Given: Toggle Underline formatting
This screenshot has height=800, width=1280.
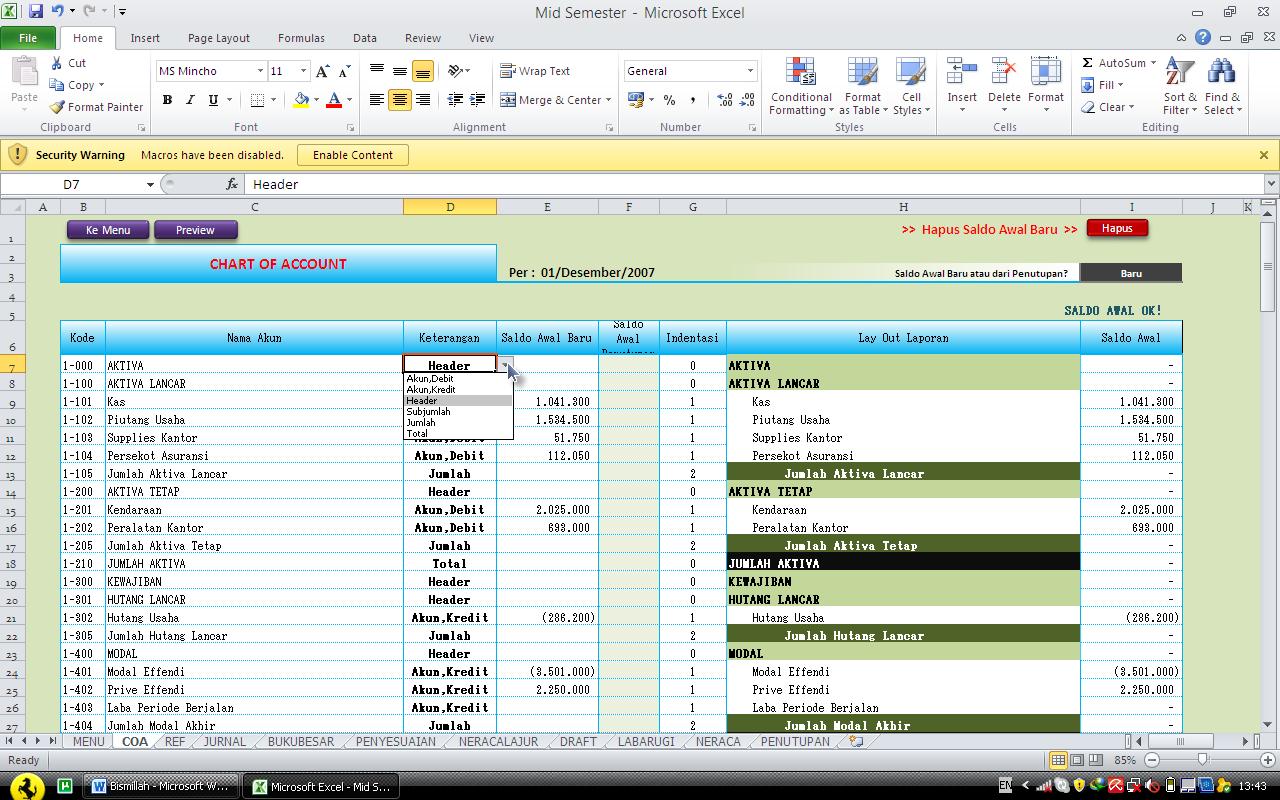Looking at the screenshot, I should point(213,100).
